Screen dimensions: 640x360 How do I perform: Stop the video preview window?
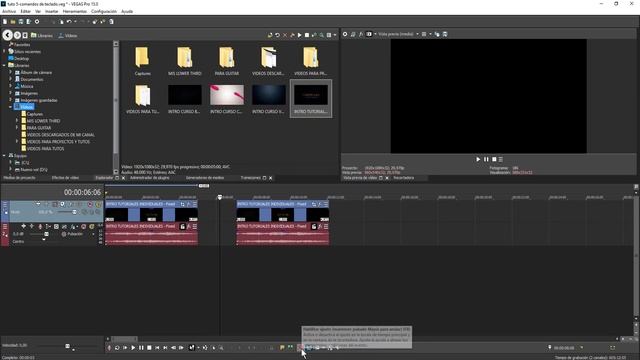[x=494, y=160]
